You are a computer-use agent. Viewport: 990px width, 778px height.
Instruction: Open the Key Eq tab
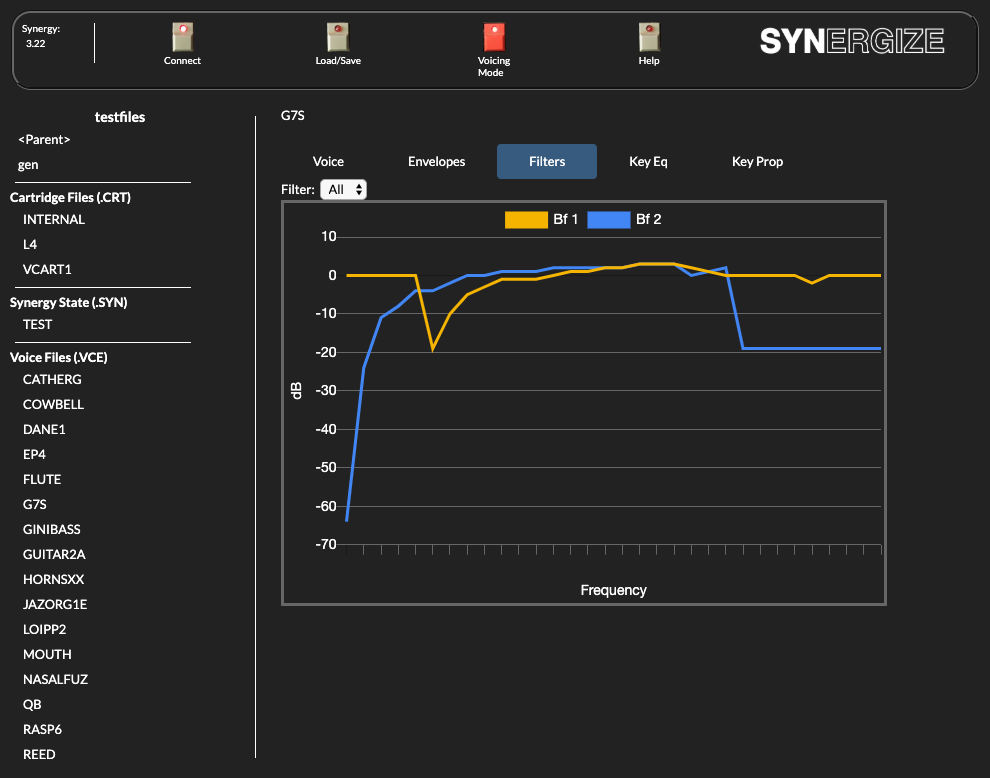coord(648,162)
